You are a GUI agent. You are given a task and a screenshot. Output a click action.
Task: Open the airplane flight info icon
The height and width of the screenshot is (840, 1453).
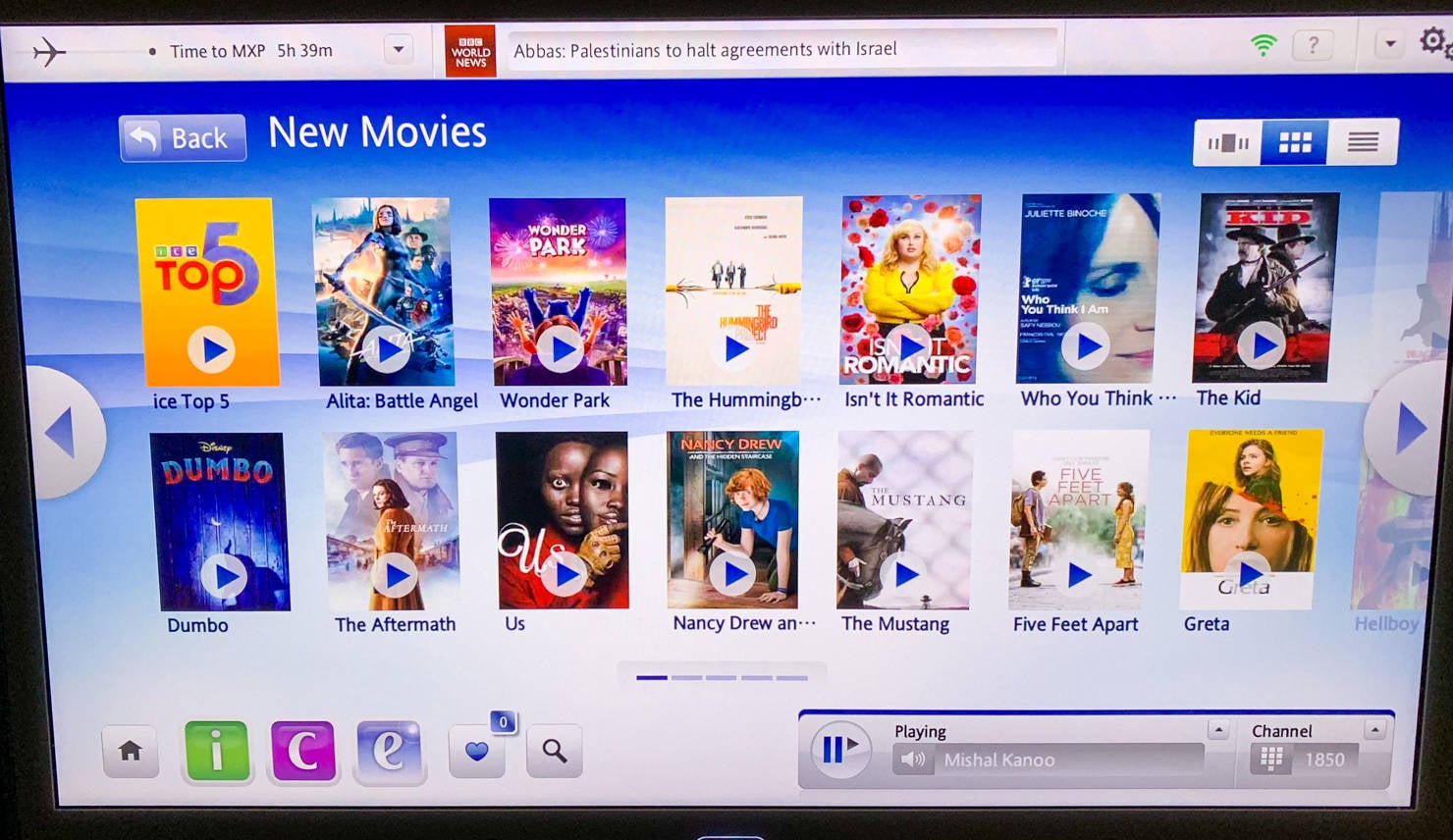click(x=48, y=51)
